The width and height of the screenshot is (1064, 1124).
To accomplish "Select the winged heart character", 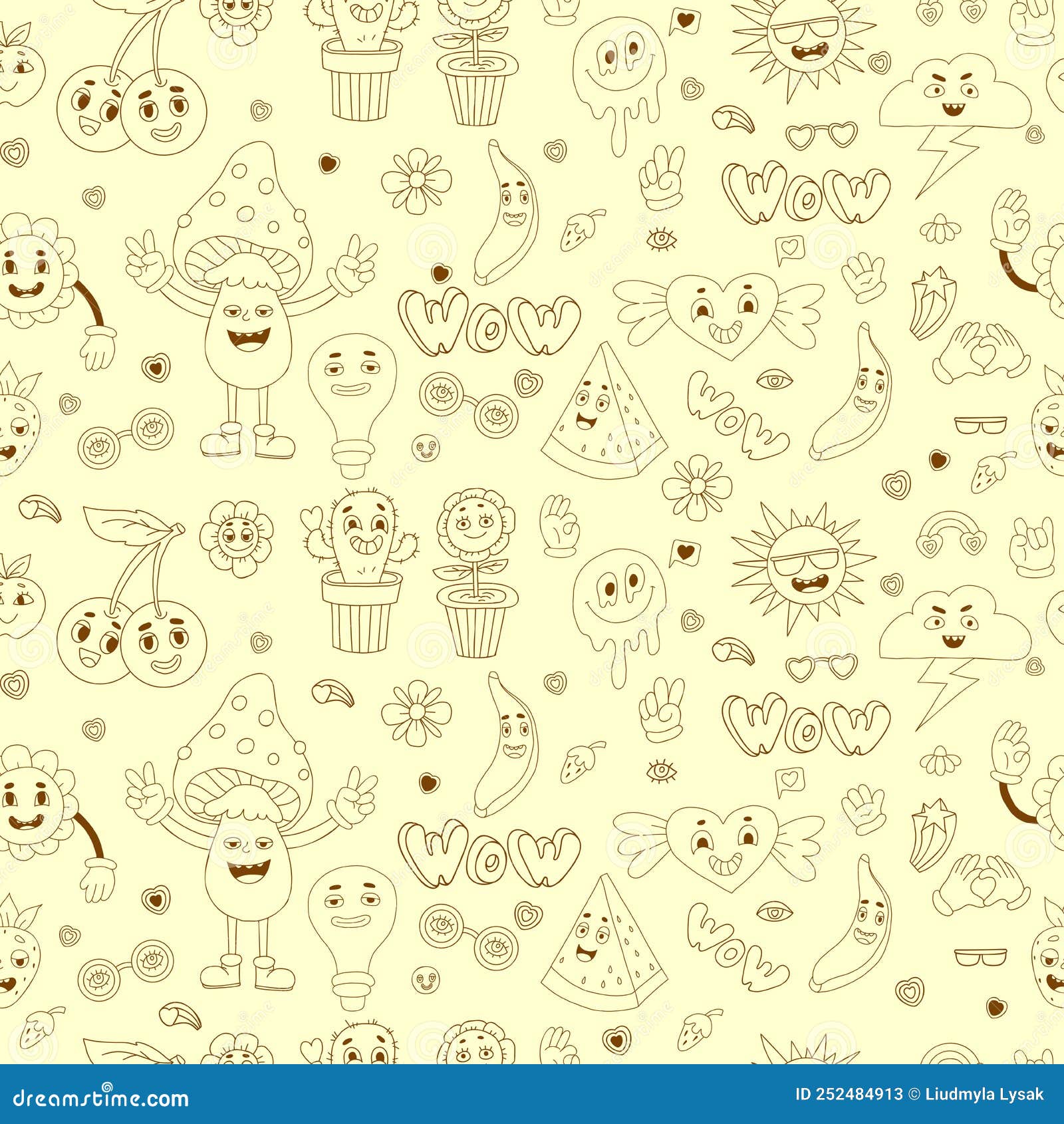I will click(x=725, y=313).
